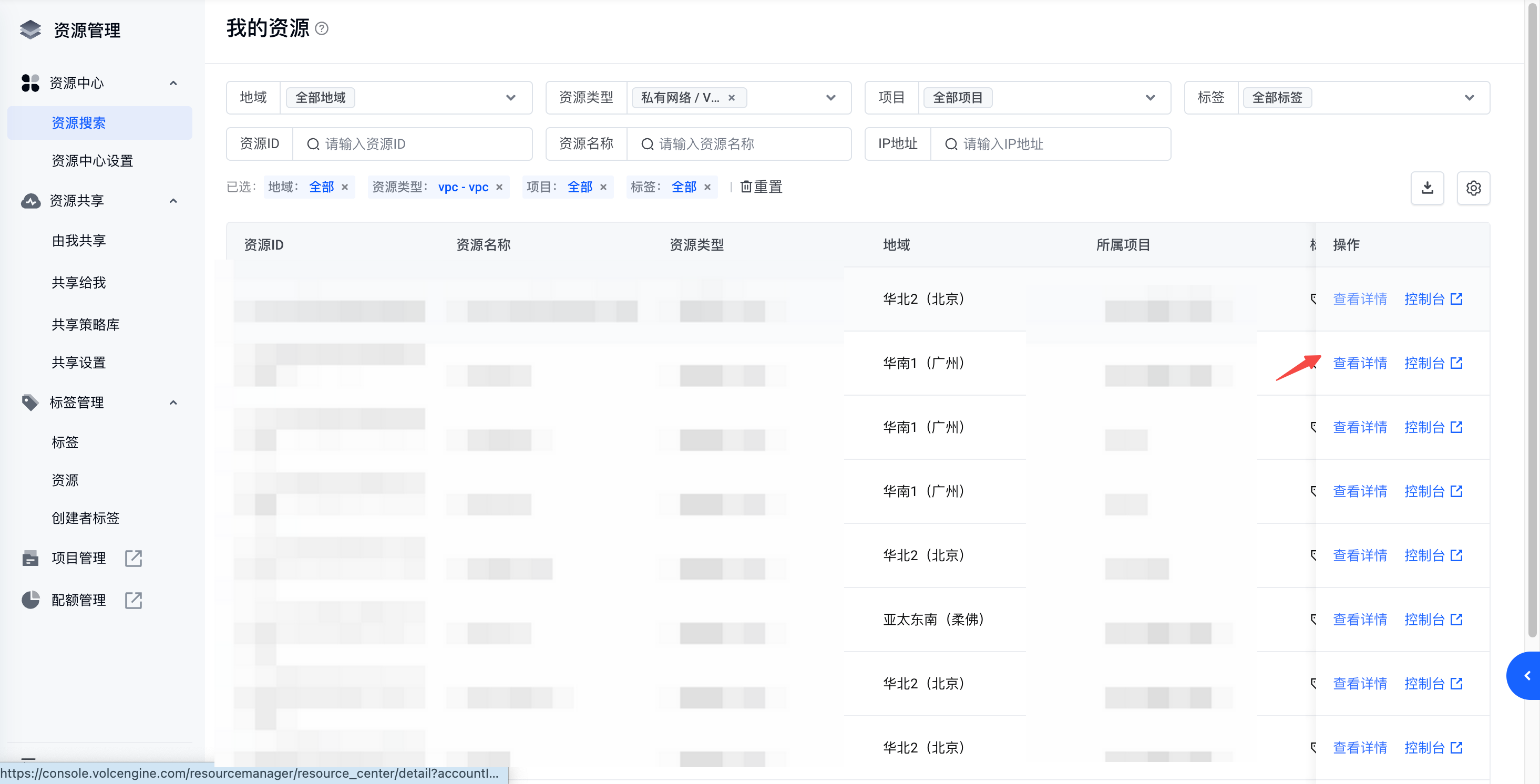The width and height of the screenshot is (1540, 784).
Task: Remove the 资源类型 vpc - vpc filter chip
Action: click(x=499, y=187)
